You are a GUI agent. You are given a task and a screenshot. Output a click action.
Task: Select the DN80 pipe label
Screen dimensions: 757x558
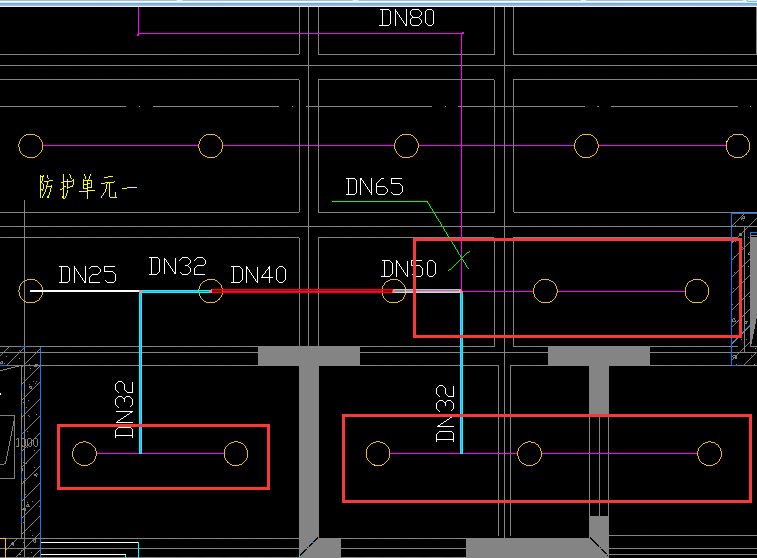[407, 18]
